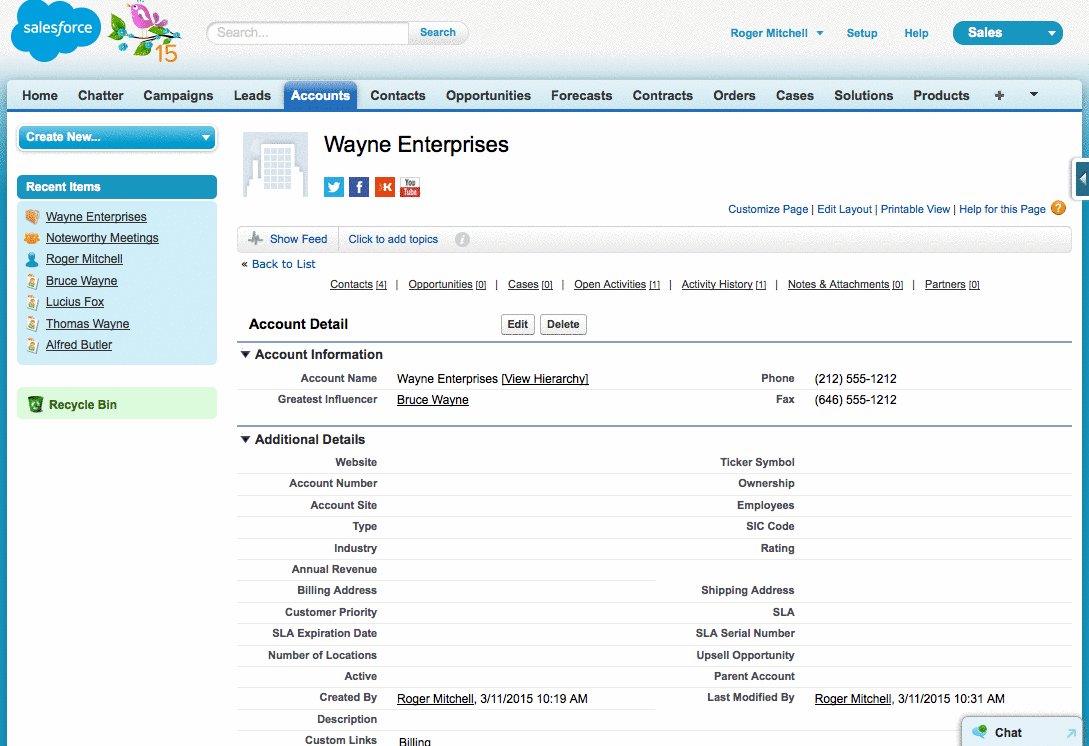Pop out the Chat panel arrow icon
Image resolution: width=1089 pixels, height=746 pixels.
tap(1071, 732)
